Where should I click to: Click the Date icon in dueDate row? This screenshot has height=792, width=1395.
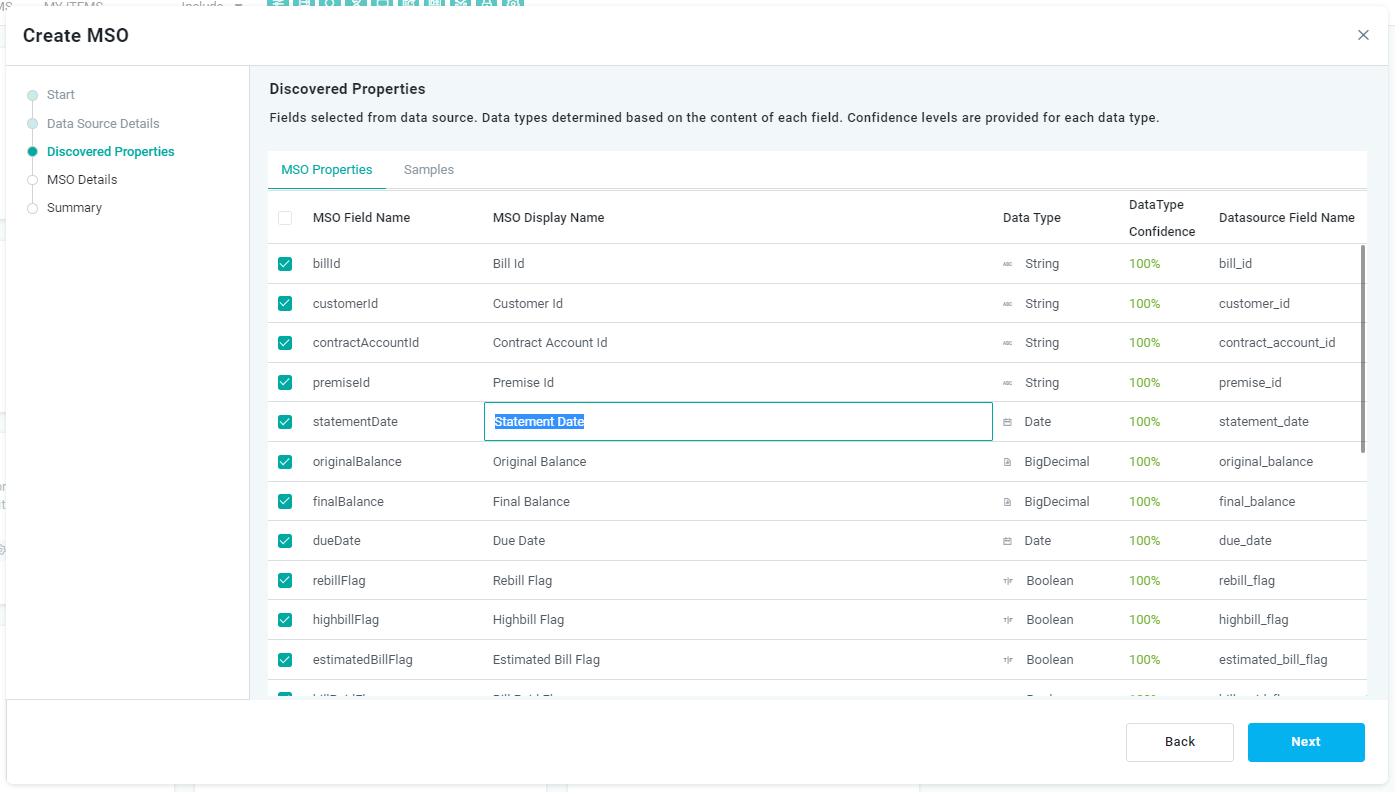1007,541
